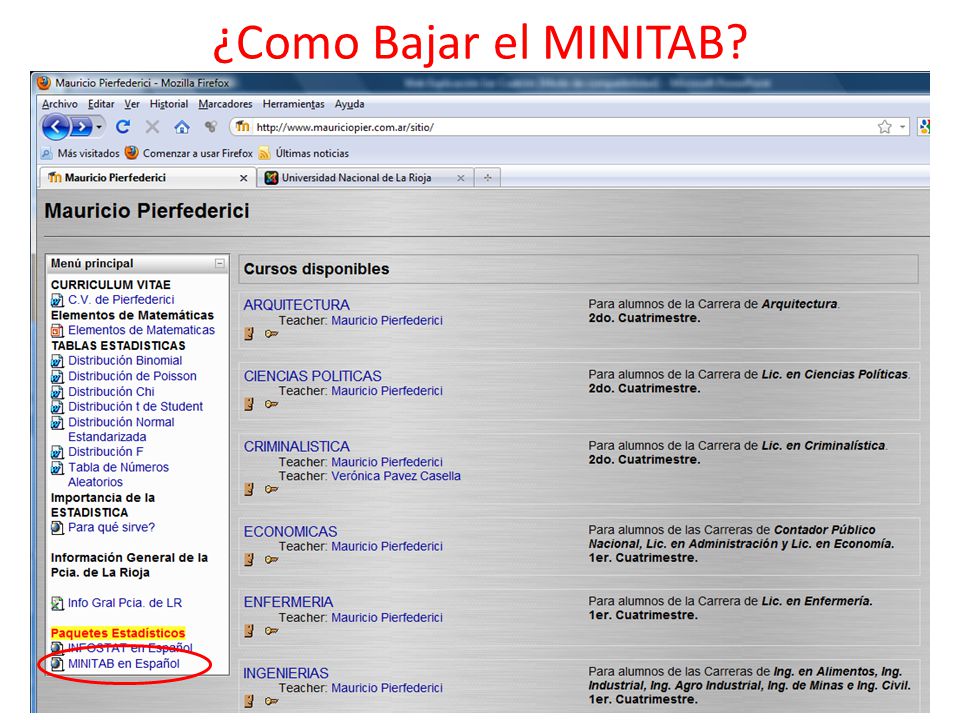
Task: Open Comenzar a usar Firefox bookmark
Action: 189,153
